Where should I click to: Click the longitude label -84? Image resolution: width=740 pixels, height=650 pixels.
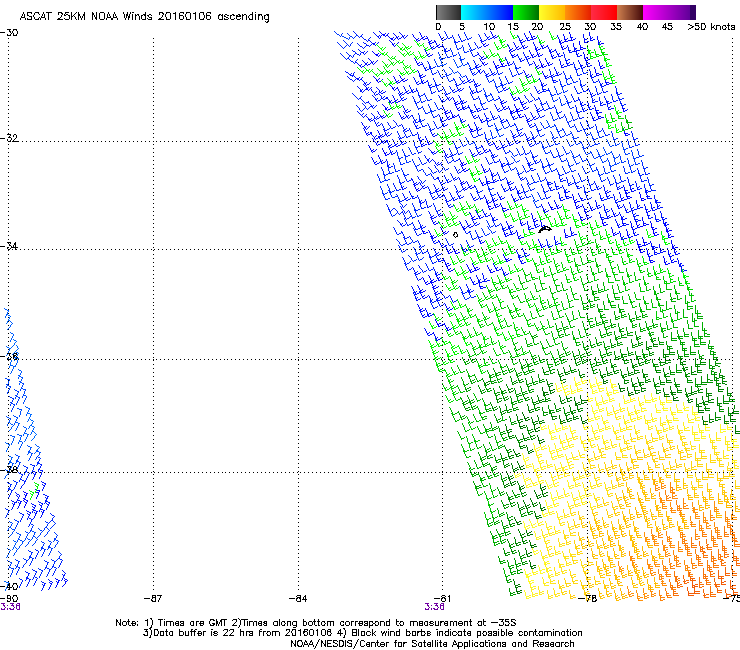(298, 598)
